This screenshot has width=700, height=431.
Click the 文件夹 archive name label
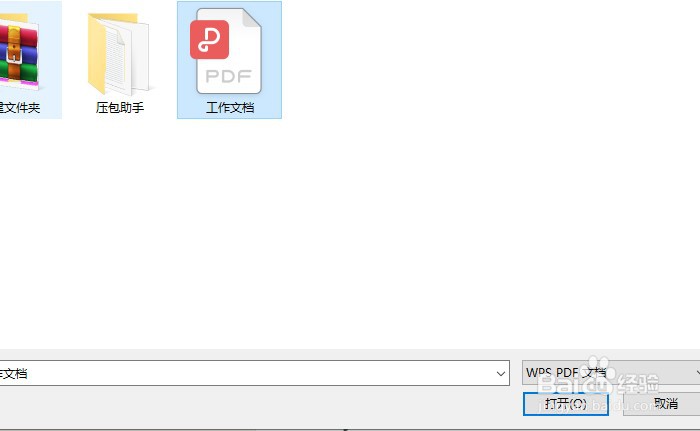tap(20, 108)
